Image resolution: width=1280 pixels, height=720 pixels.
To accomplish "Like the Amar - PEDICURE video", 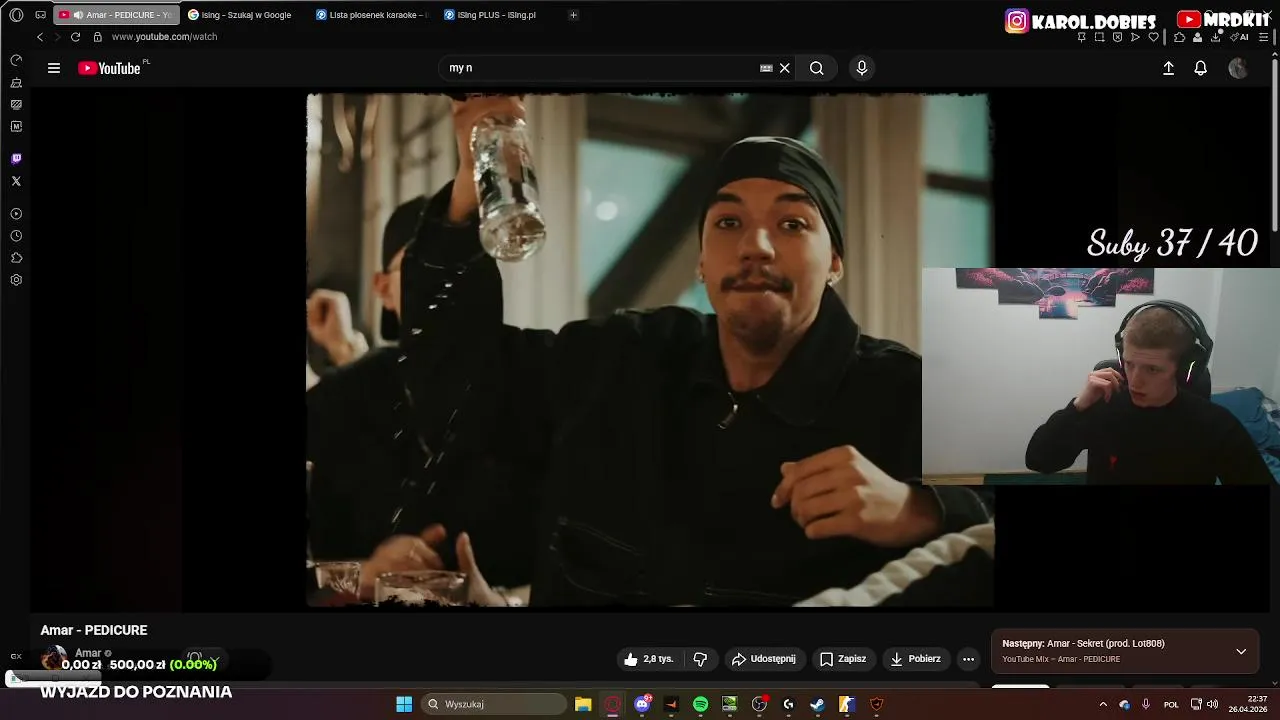I will 648,659.
